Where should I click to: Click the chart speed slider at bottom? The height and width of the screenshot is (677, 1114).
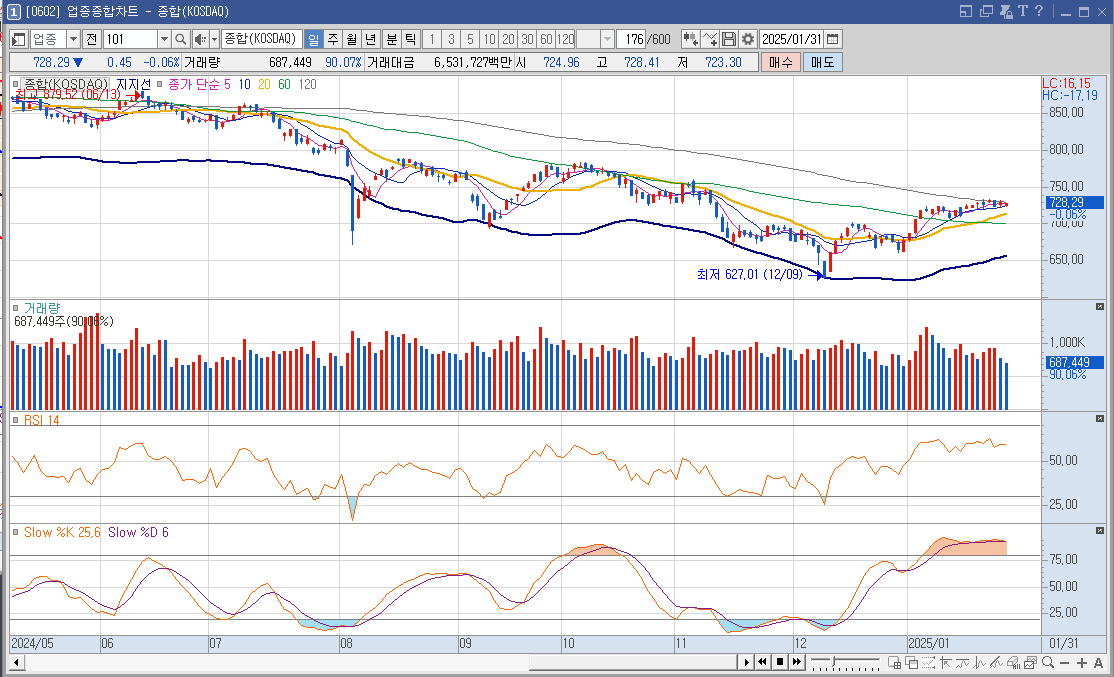coord(845,662)
